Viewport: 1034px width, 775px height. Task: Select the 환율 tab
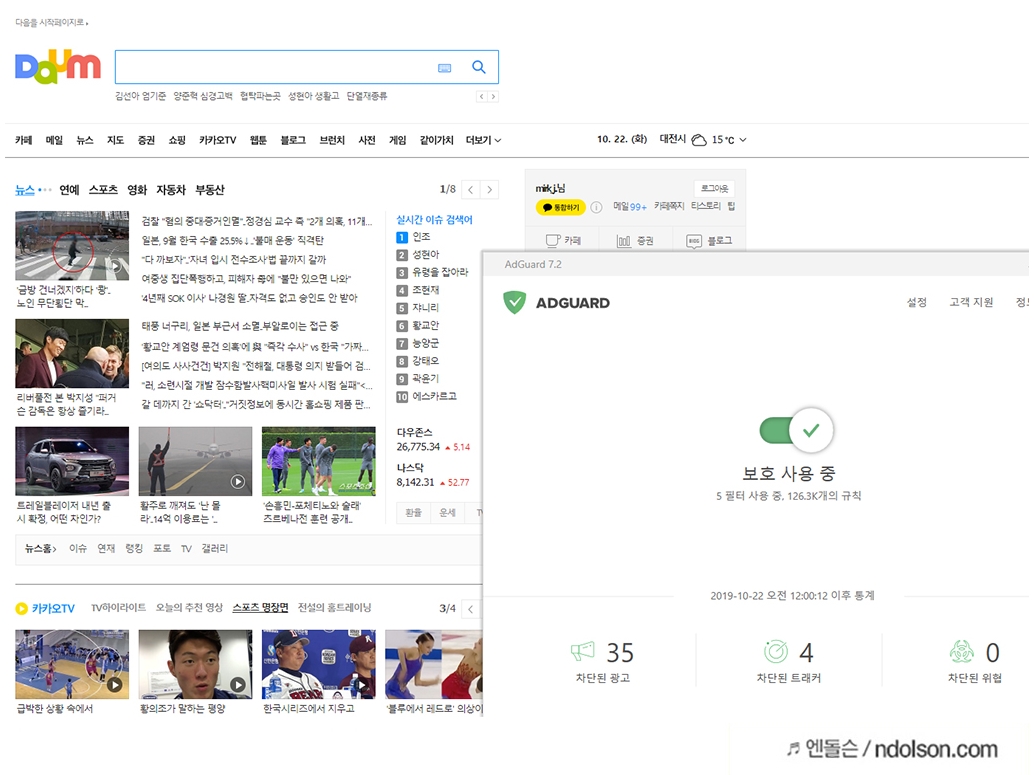(x=413, y=512)
